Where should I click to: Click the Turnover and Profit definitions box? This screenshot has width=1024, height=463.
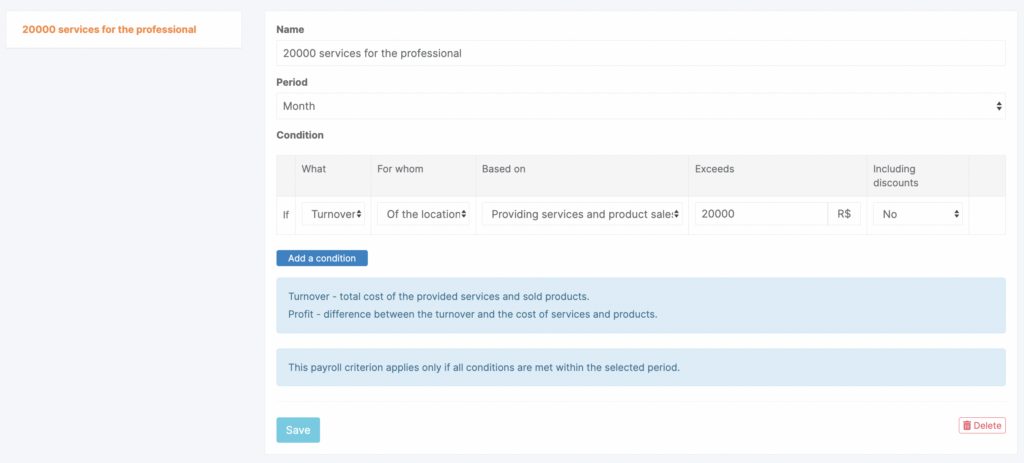point(640,305)
